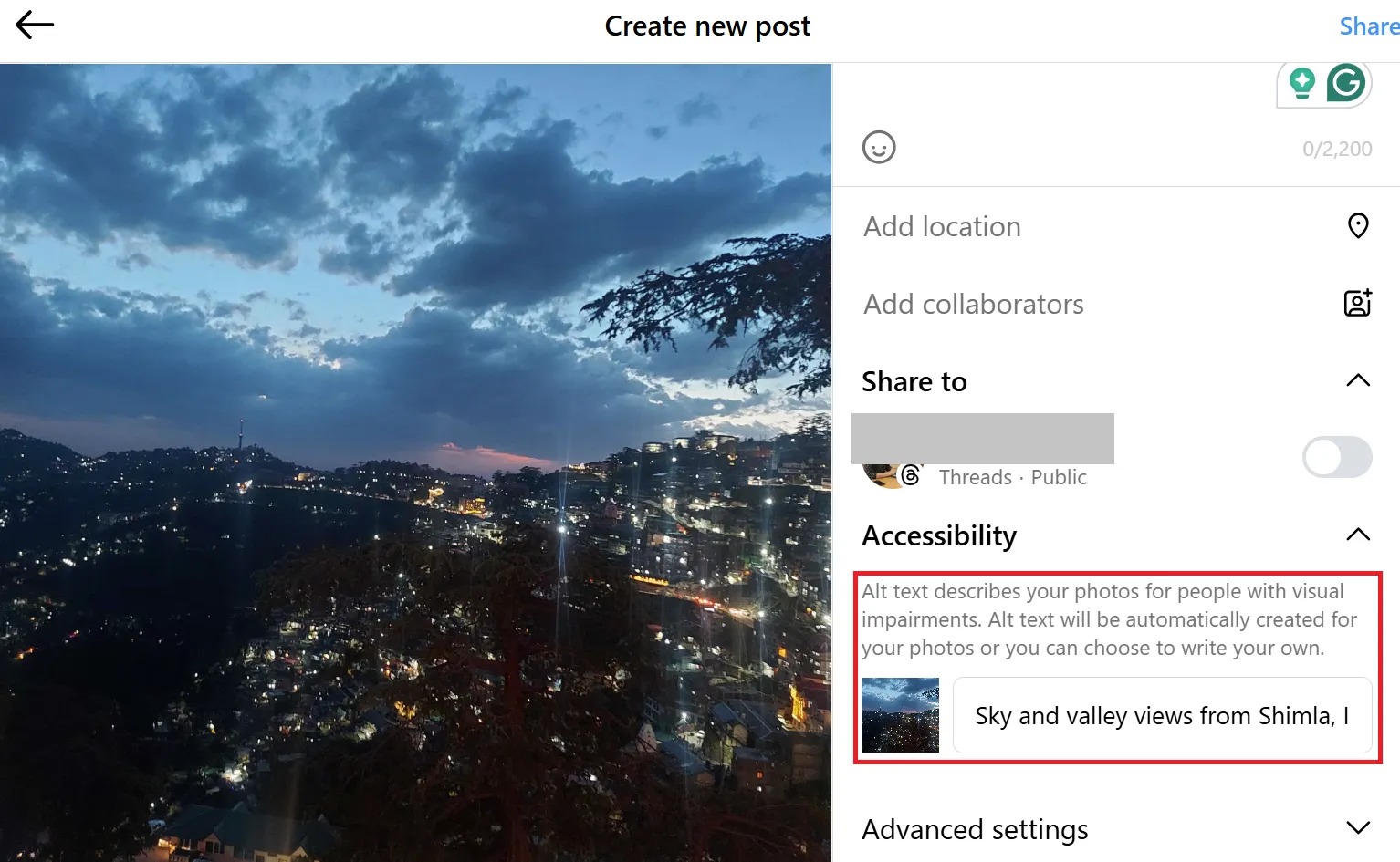Open the Grammarly icon near the caption
Screen dimensions: 1400x862
(1345, 81)
